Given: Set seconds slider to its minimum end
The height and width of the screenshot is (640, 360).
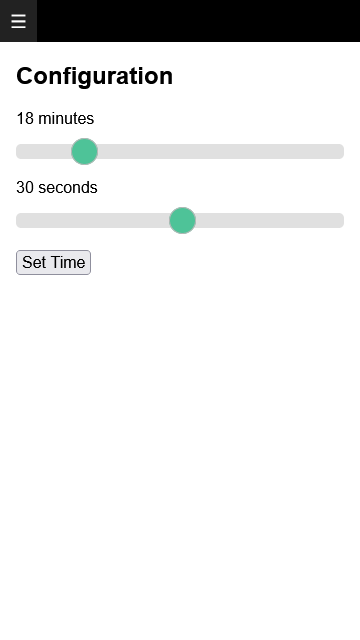Looking at the screenshot, I should (20, 220).
